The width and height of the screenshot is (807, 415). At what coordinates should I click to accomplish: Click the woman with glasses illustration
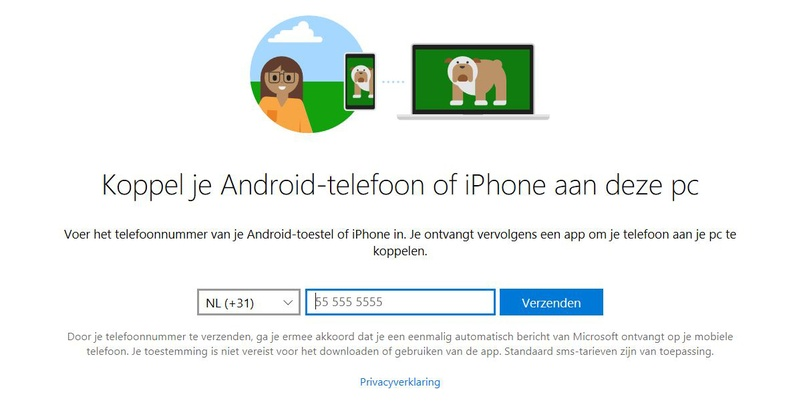[x=282, y=94]
